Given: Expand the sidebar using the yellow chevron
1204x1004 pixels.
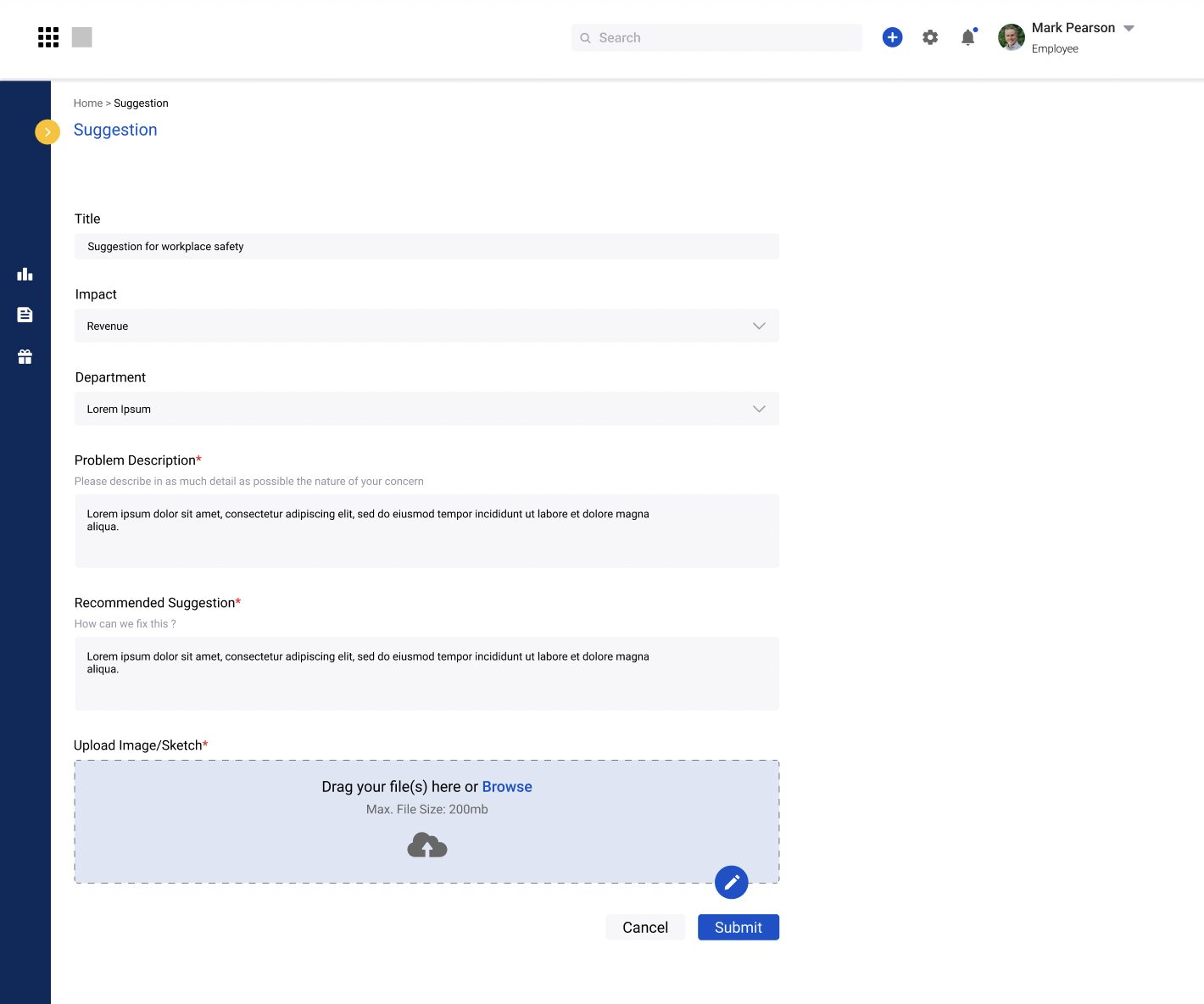Looking at the screenshot, I should (x=47, y=132).
